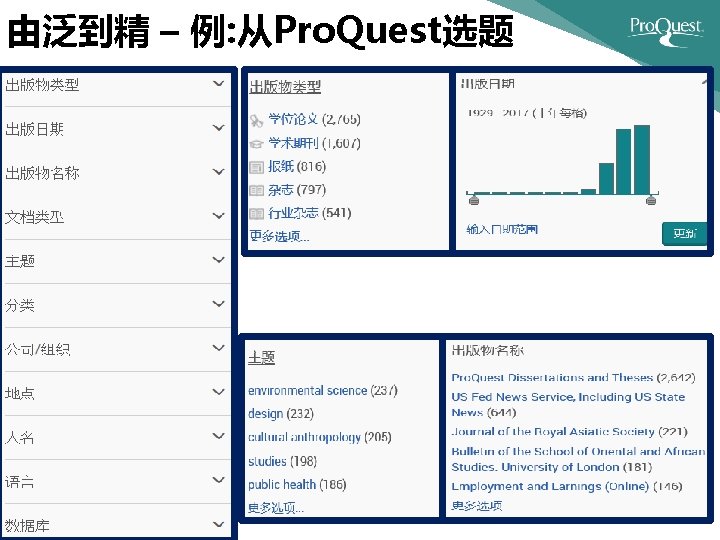Click the 更新 button
Image resolution: width=720 pixels, height=540 pixels.
point(684,234)
